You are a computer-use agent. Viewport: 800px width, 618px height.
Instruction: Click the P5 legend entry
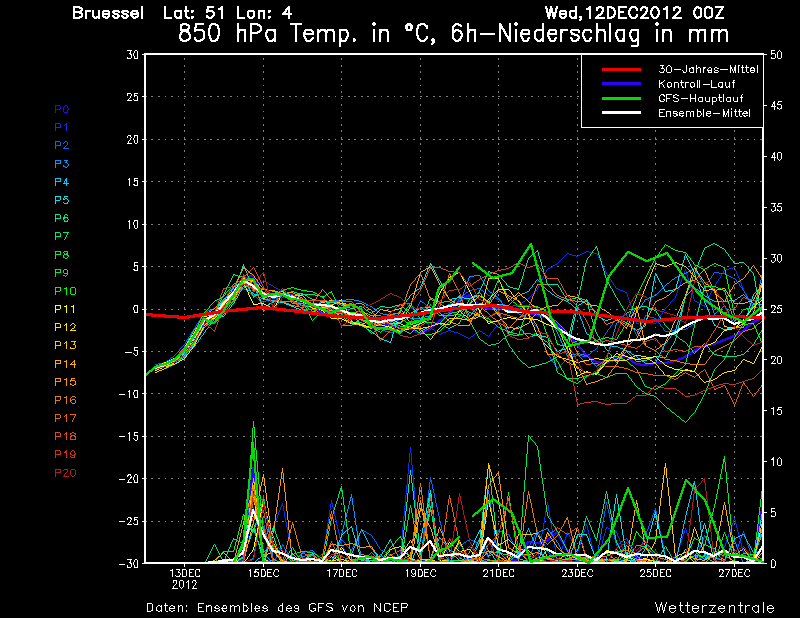point(62,200)
